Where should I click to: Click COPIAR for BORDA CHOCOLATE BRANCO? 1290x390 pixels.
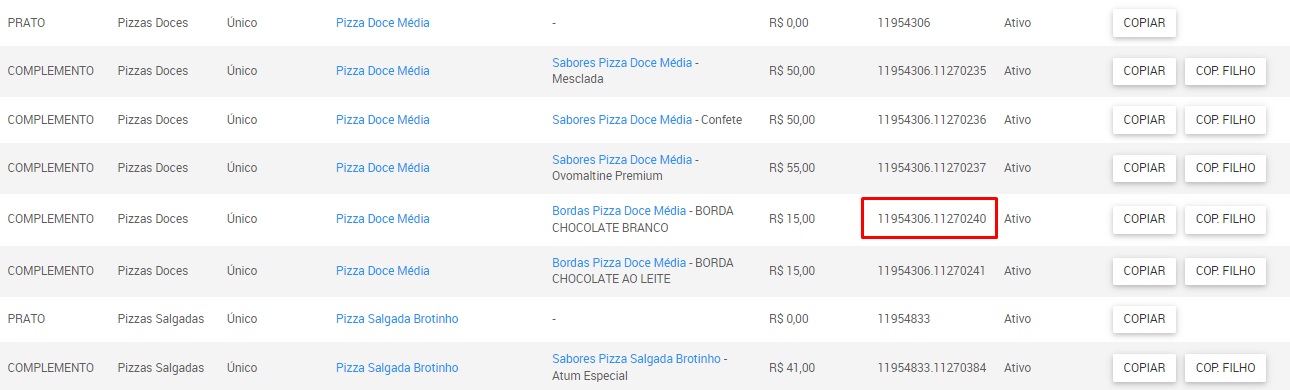click(x=1144, y=219)
